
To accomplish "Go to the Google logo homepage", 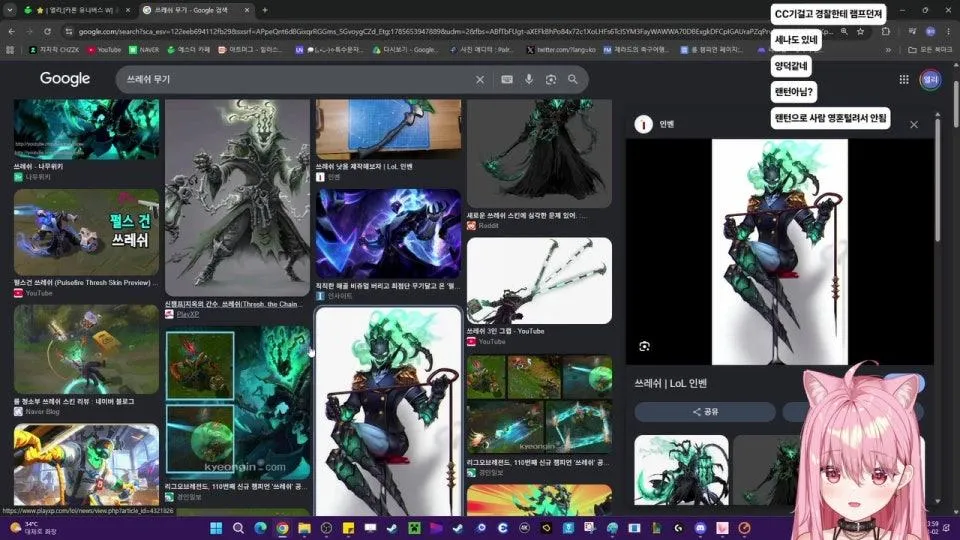I will (x=65, y=79).
